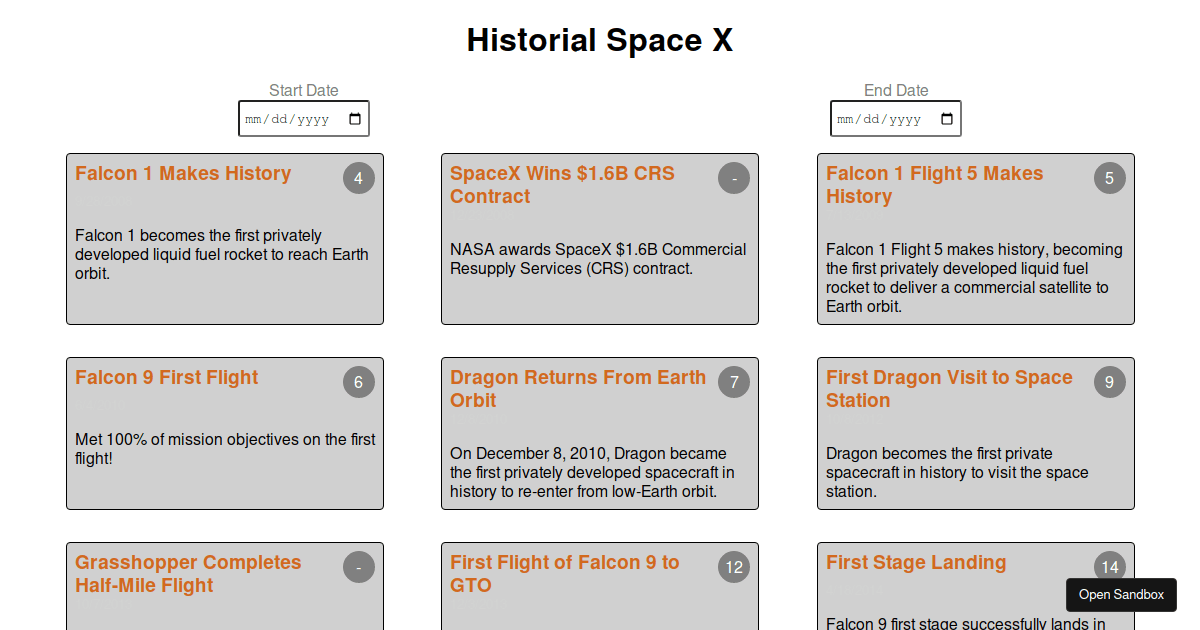The height and width of the screenshot is (630, 1200).
Task: Click text 'Met 100% of mission objectives'
Action: (188, 439)
